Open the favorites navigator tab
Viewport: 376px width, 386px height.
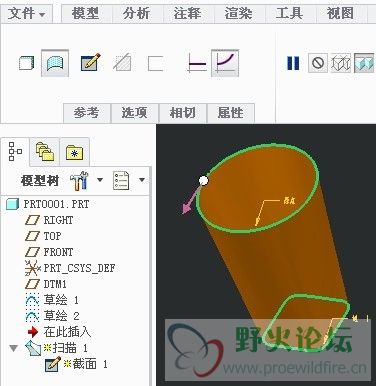click(74, 152)
